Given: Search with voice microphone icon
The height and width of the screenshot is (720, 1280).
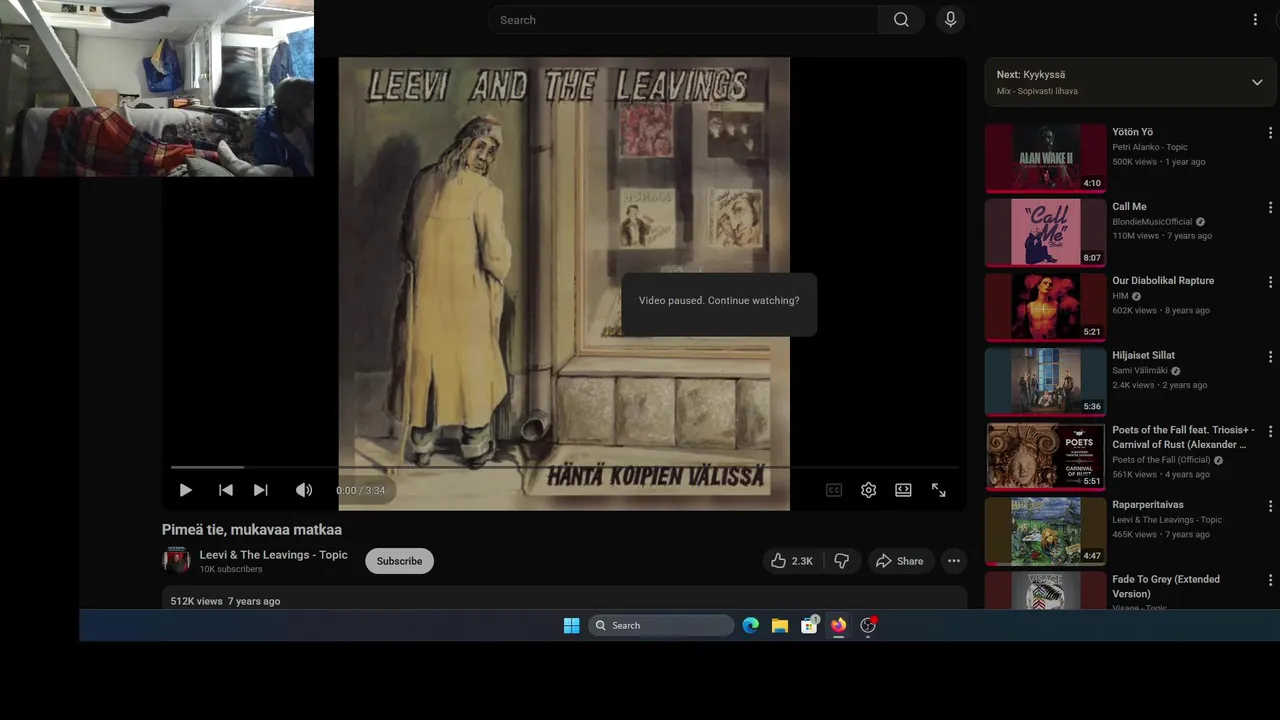Looking at the screenshot, I should (950, 20).
